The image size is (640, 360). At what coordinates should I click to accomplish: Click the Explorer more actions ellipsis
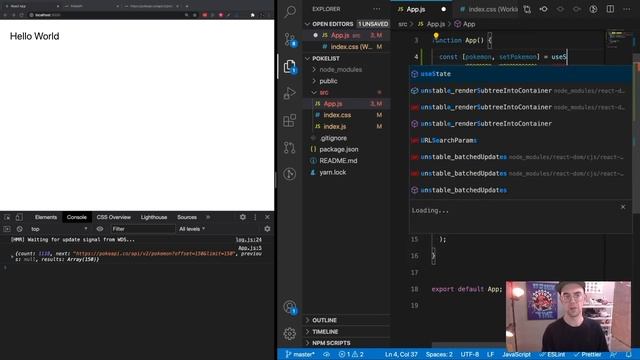[x=376, y=9]
